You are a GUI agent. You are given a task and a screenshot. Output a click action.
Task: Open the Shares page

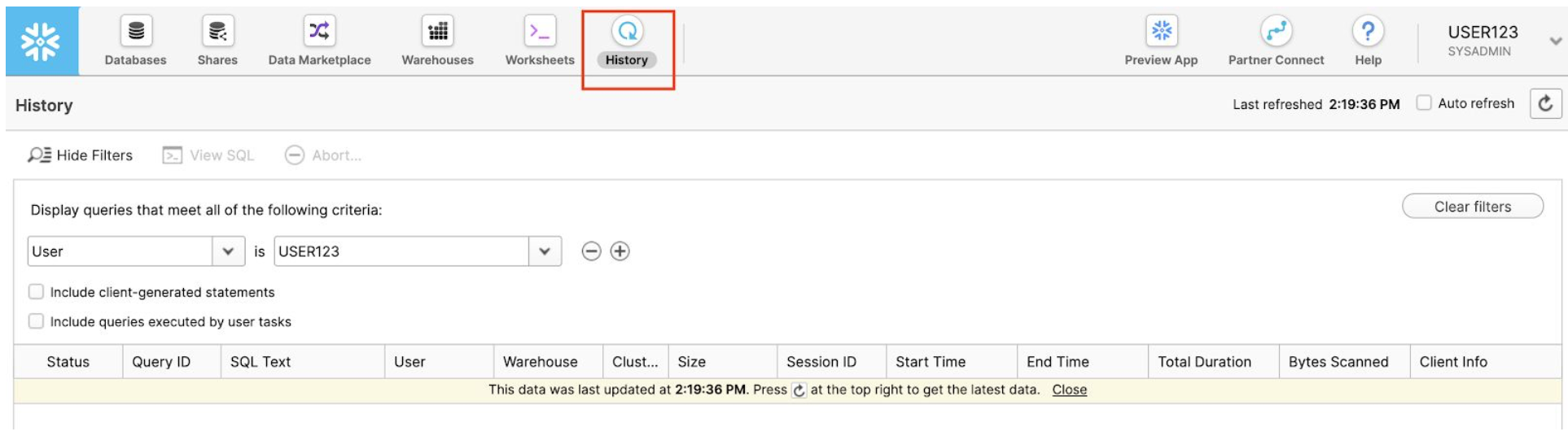tap(217, 41)
